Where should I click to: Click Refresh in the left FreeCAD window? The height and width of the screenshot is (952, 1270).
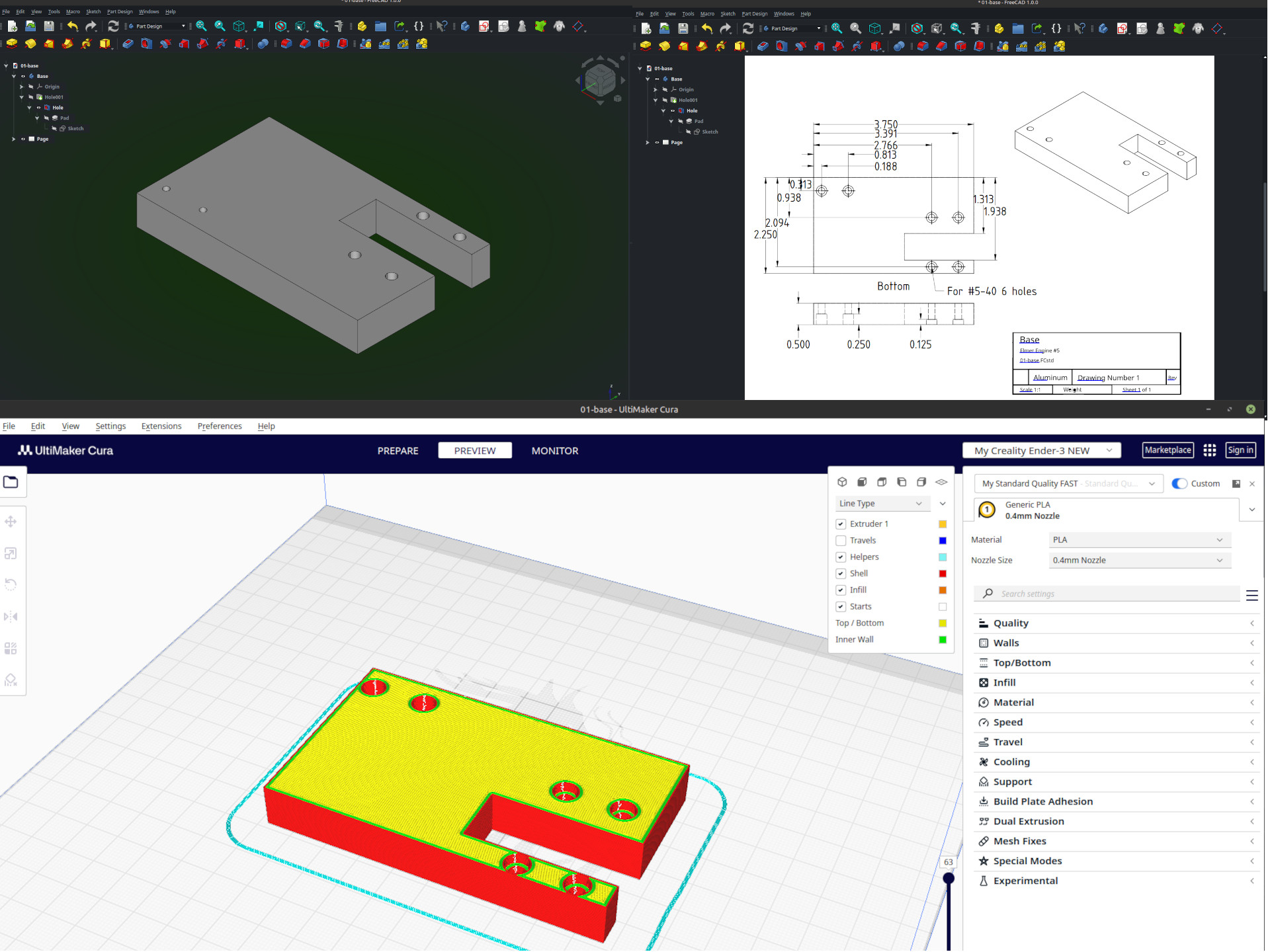pos(113,26)
